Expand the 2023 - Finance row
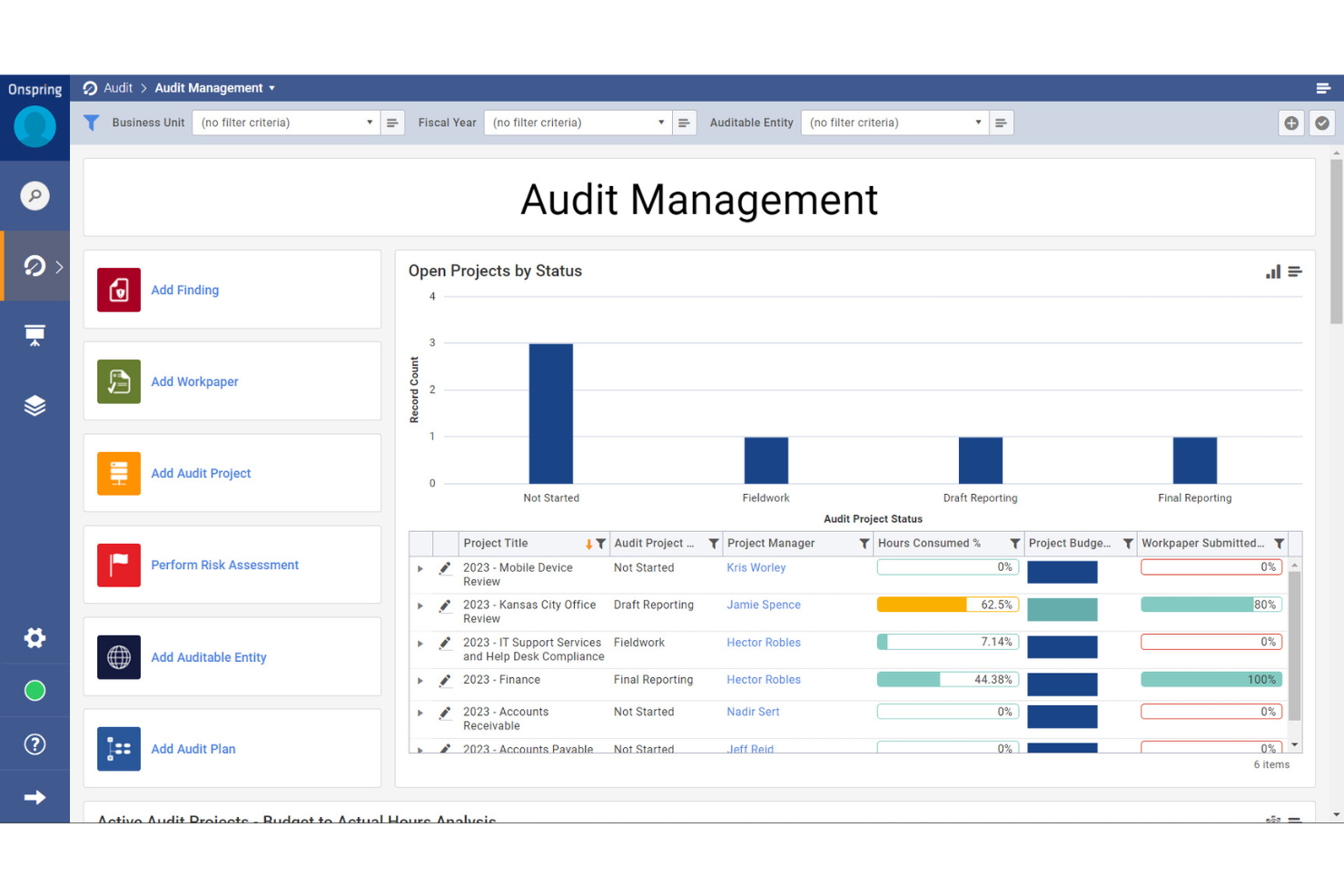The width and height of the screenshot is (1344, 896). (x=420, y=680)
